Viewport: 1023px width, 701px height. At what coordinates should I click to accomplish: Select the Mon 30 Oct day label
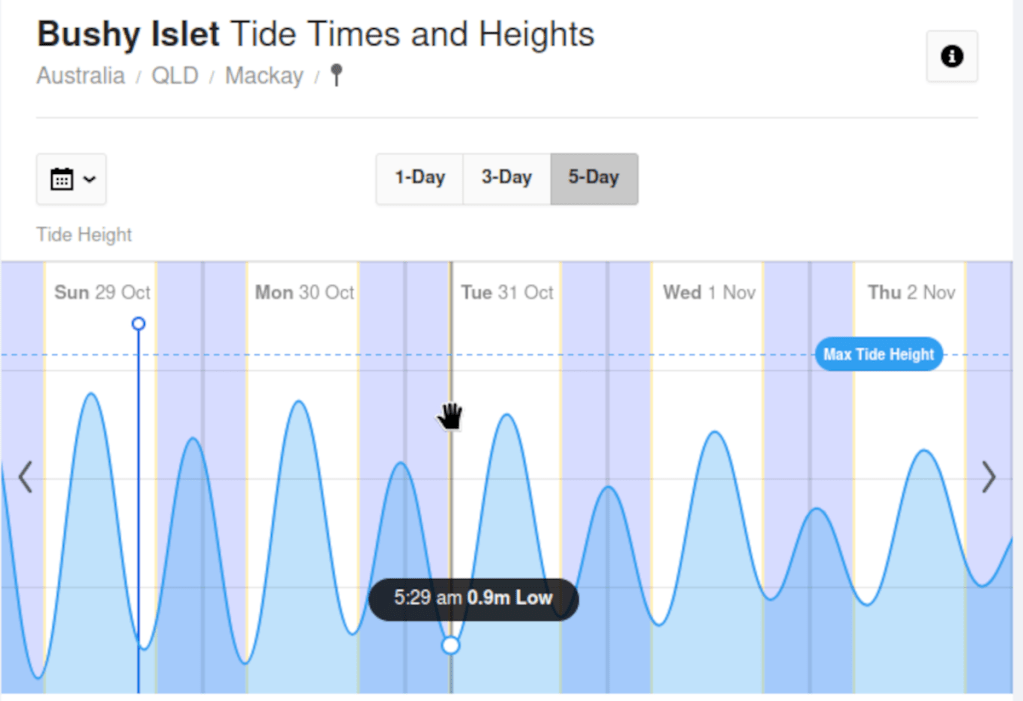click(x=304, y=292)
